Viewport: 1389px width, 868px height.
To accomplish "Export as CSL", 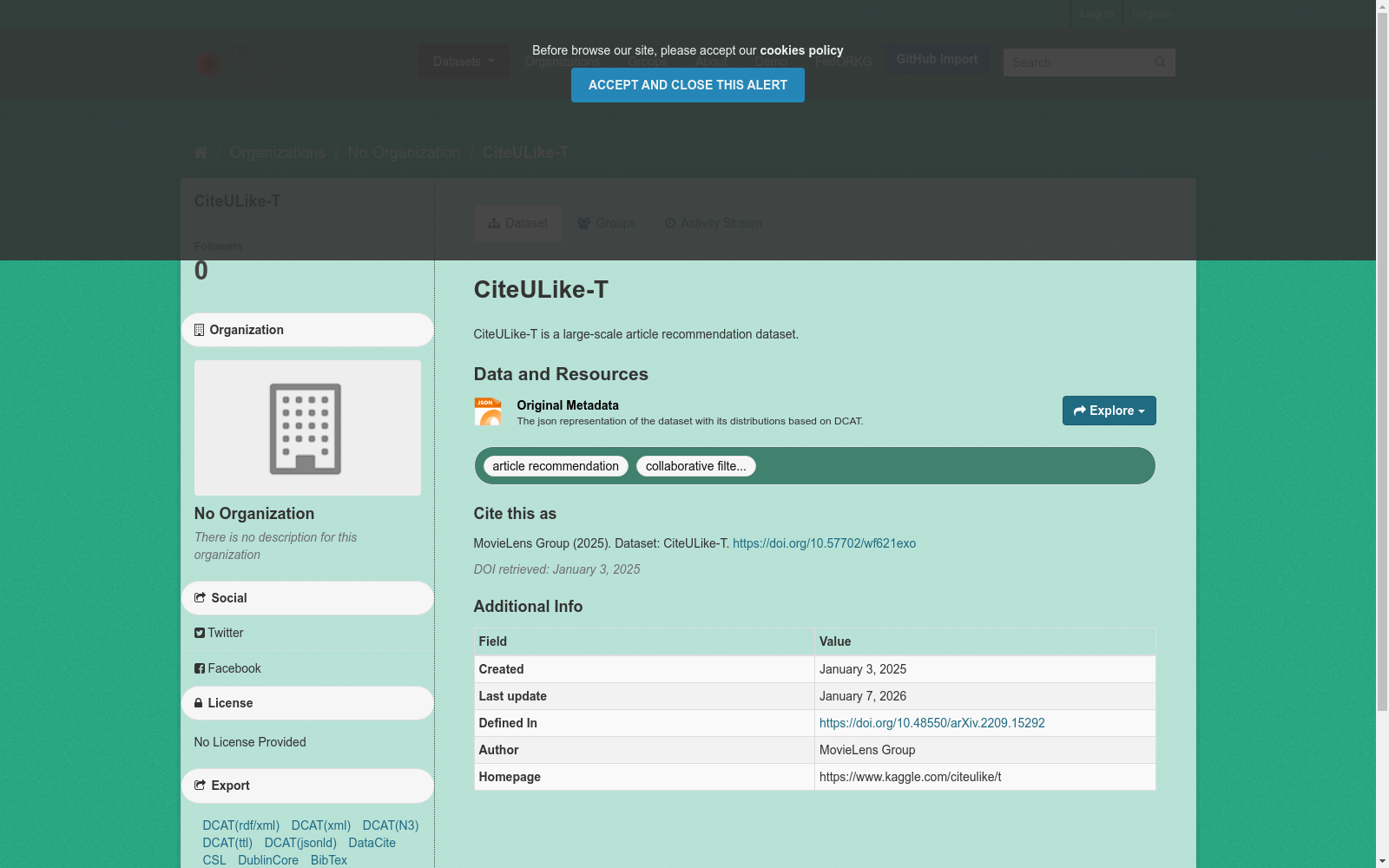I will [214, 860].
